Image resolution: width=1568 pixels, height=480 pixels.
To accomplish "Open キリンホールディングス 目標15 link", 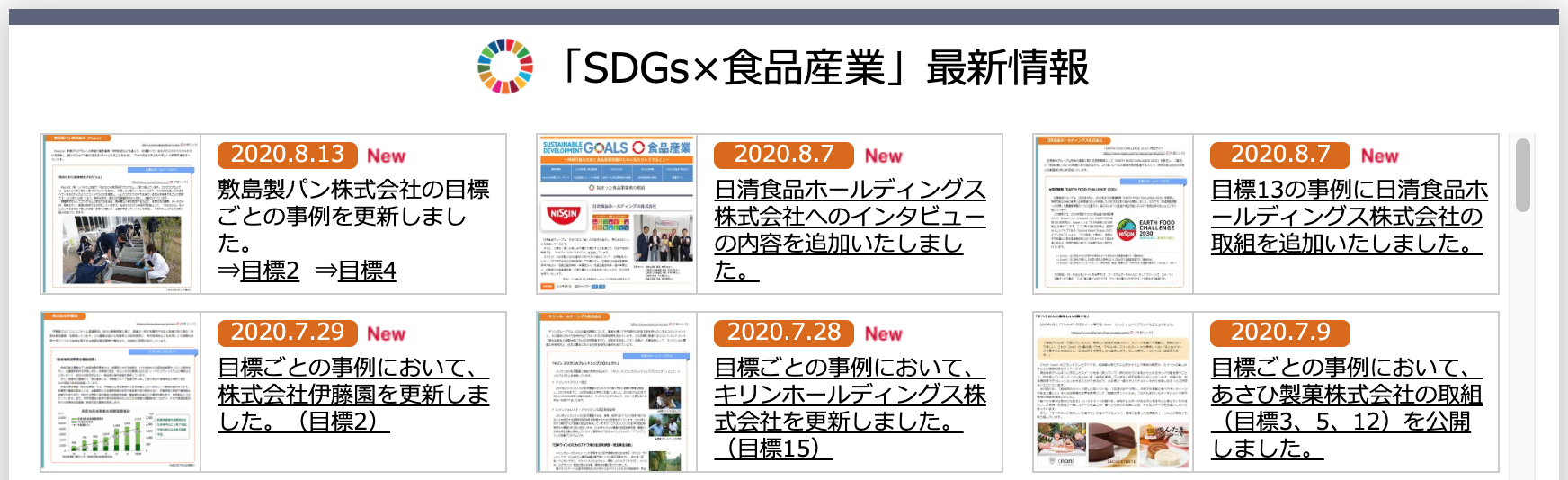I will pyautogui.click(x=850, y=408).
